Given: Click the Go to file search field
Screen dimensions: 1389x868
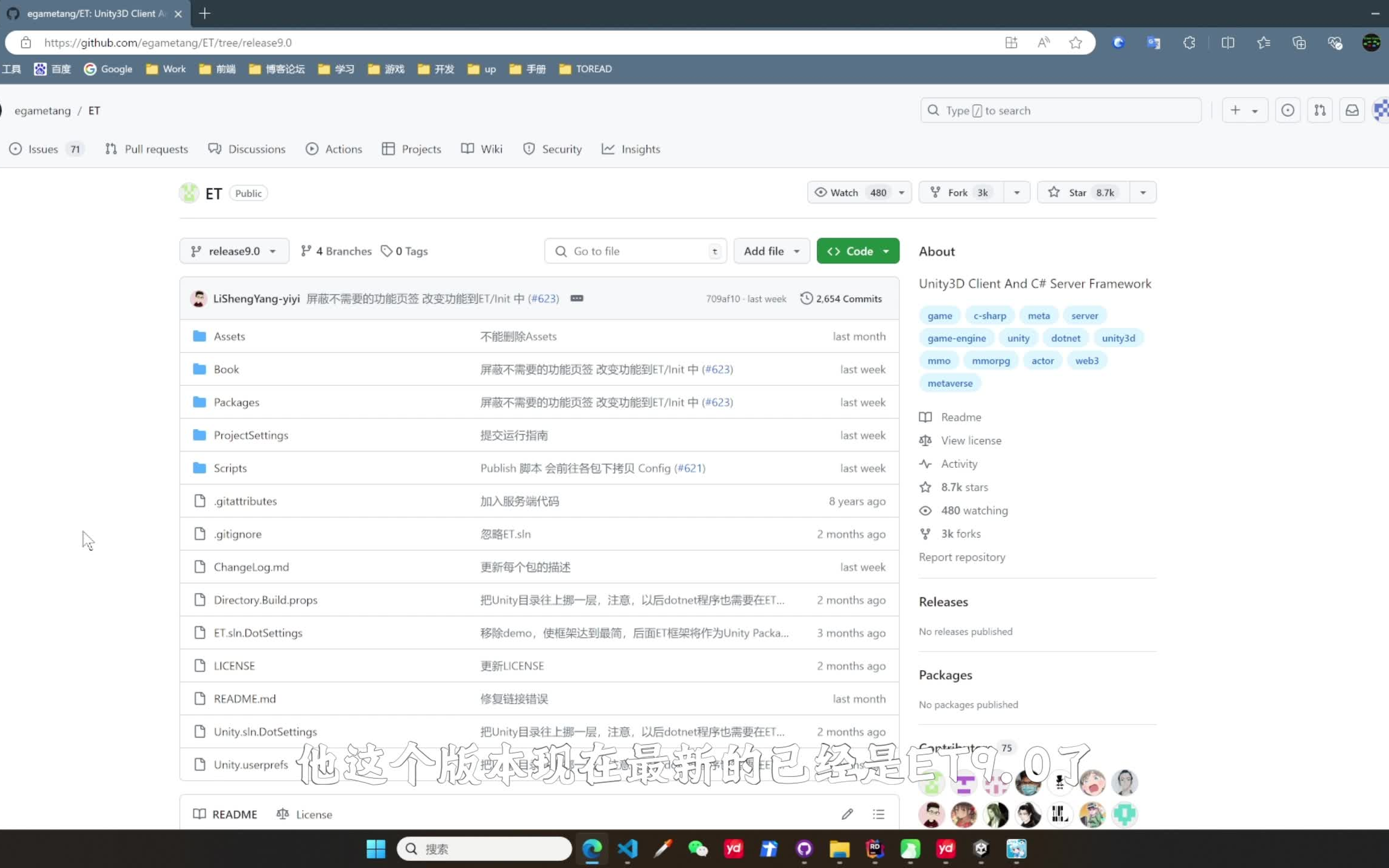Looking at the screenshot, I should coord(635,251).
